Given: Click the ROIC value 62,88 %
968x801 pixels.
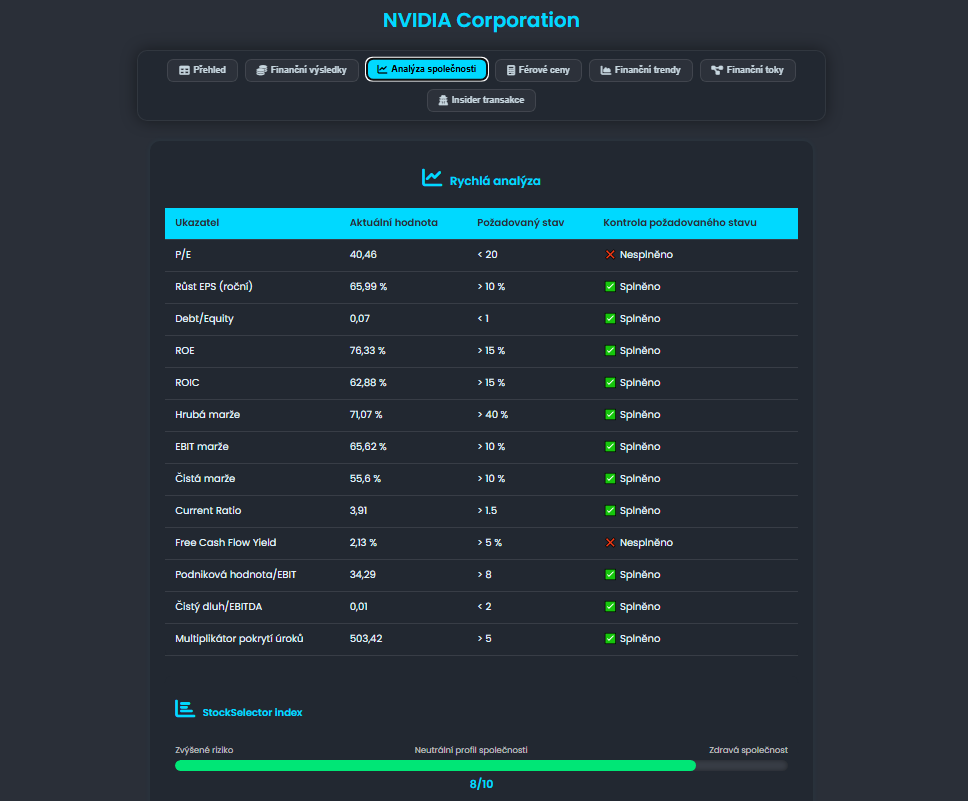Looking at the screenshot, I should [x=369, y=383].
